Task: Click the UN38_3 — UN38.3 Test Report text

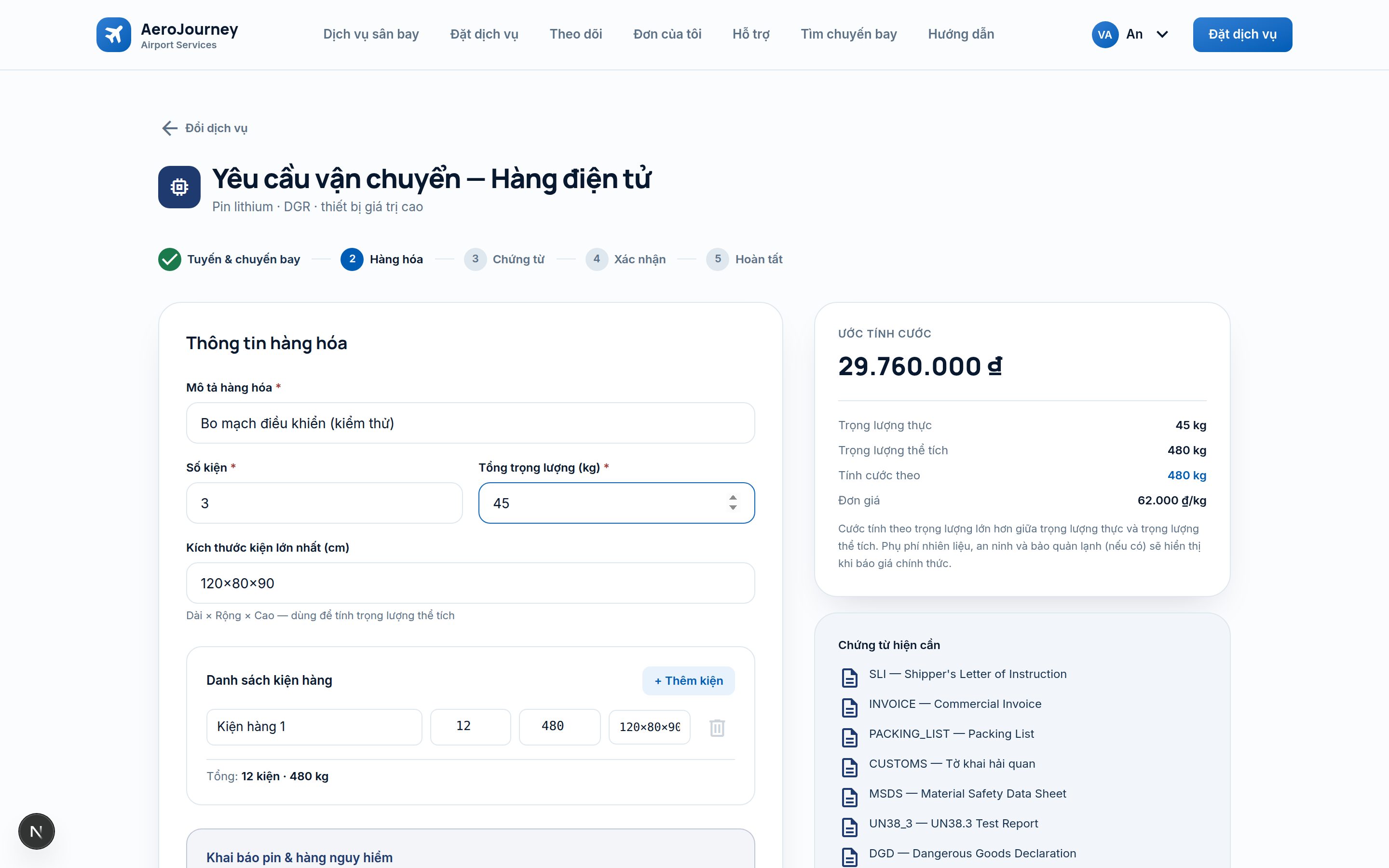Action: [953, 823]
